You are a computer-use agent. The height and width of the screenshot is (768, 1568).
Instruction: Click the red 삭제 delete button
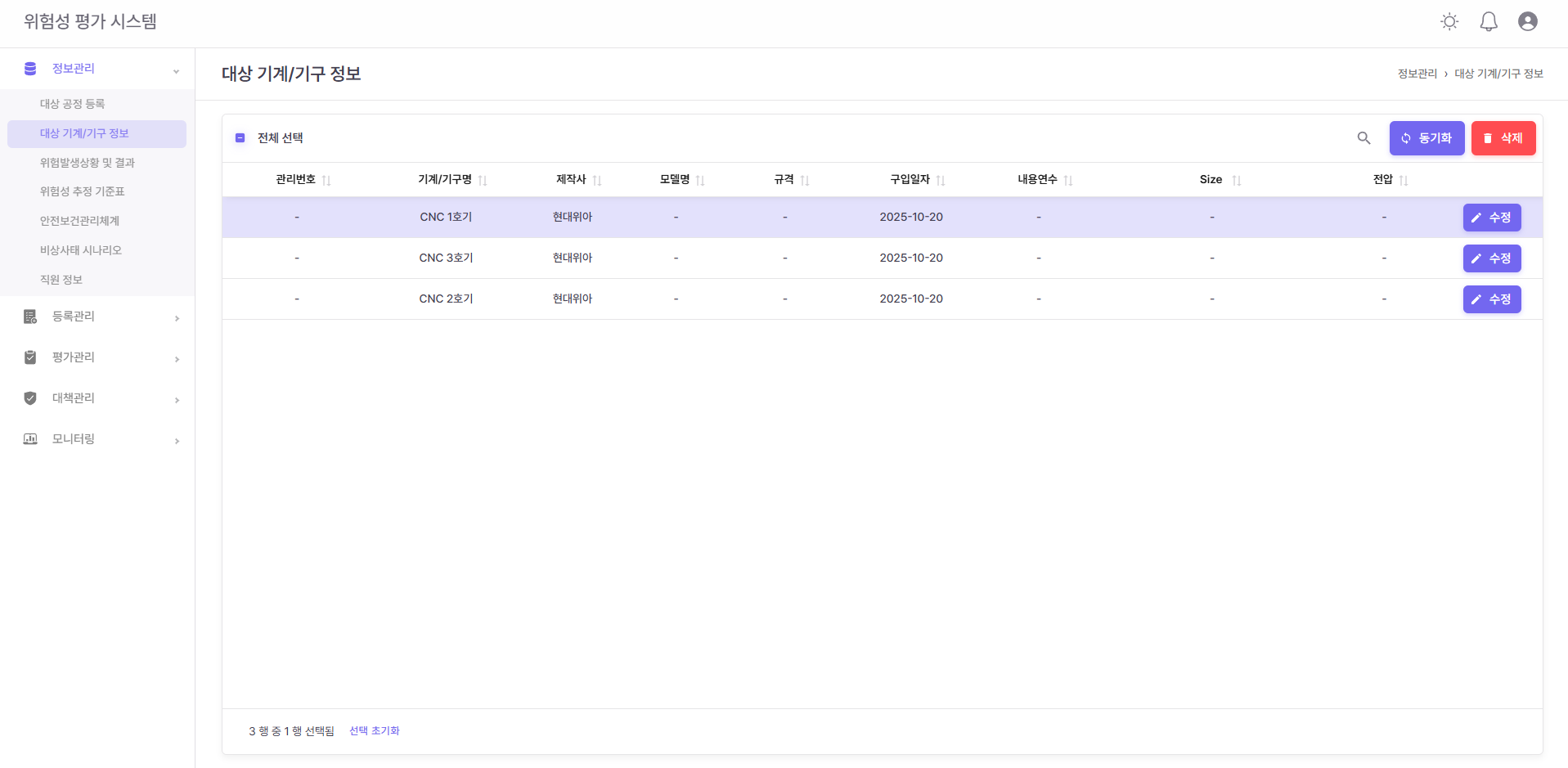click(1503, 138)
